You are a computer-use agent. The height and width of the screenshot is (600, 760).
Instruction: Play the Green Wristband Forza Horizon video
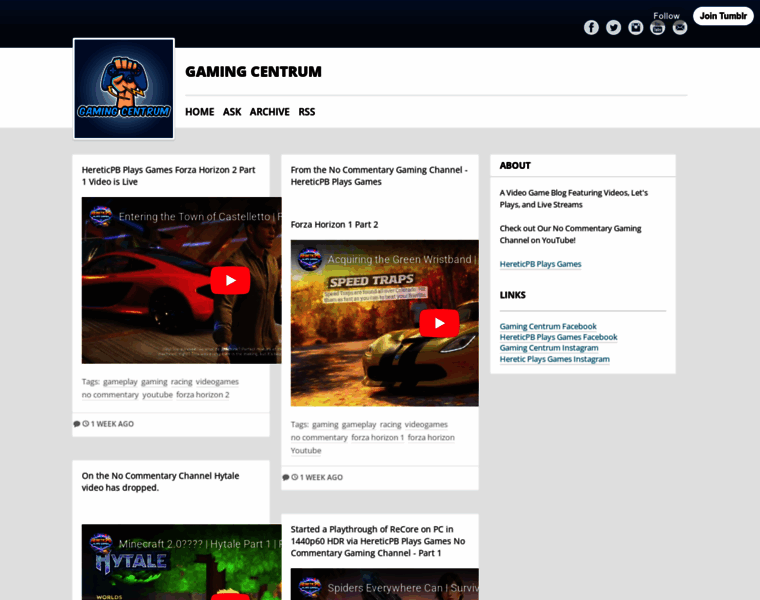point(439,323)
